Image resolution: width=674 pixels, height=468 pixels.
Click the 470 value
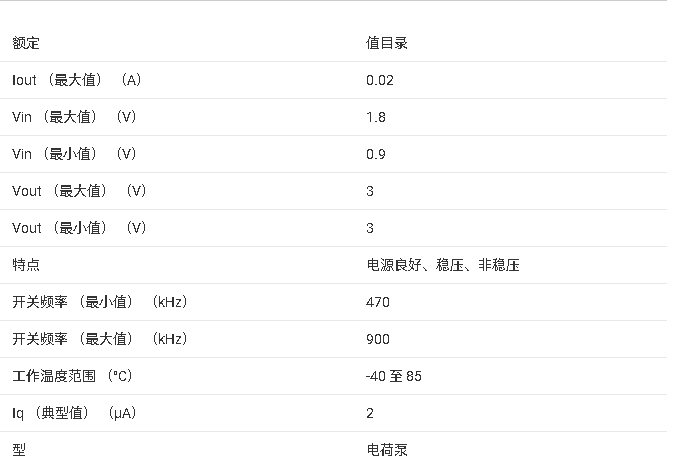point(378,302)
